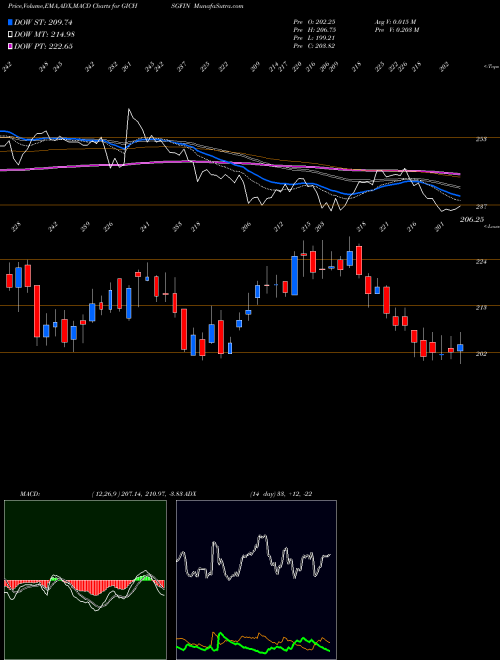This screenshot has width=500, height=660.
Task: Click the 233 price level label
Action: coord(481,139)
